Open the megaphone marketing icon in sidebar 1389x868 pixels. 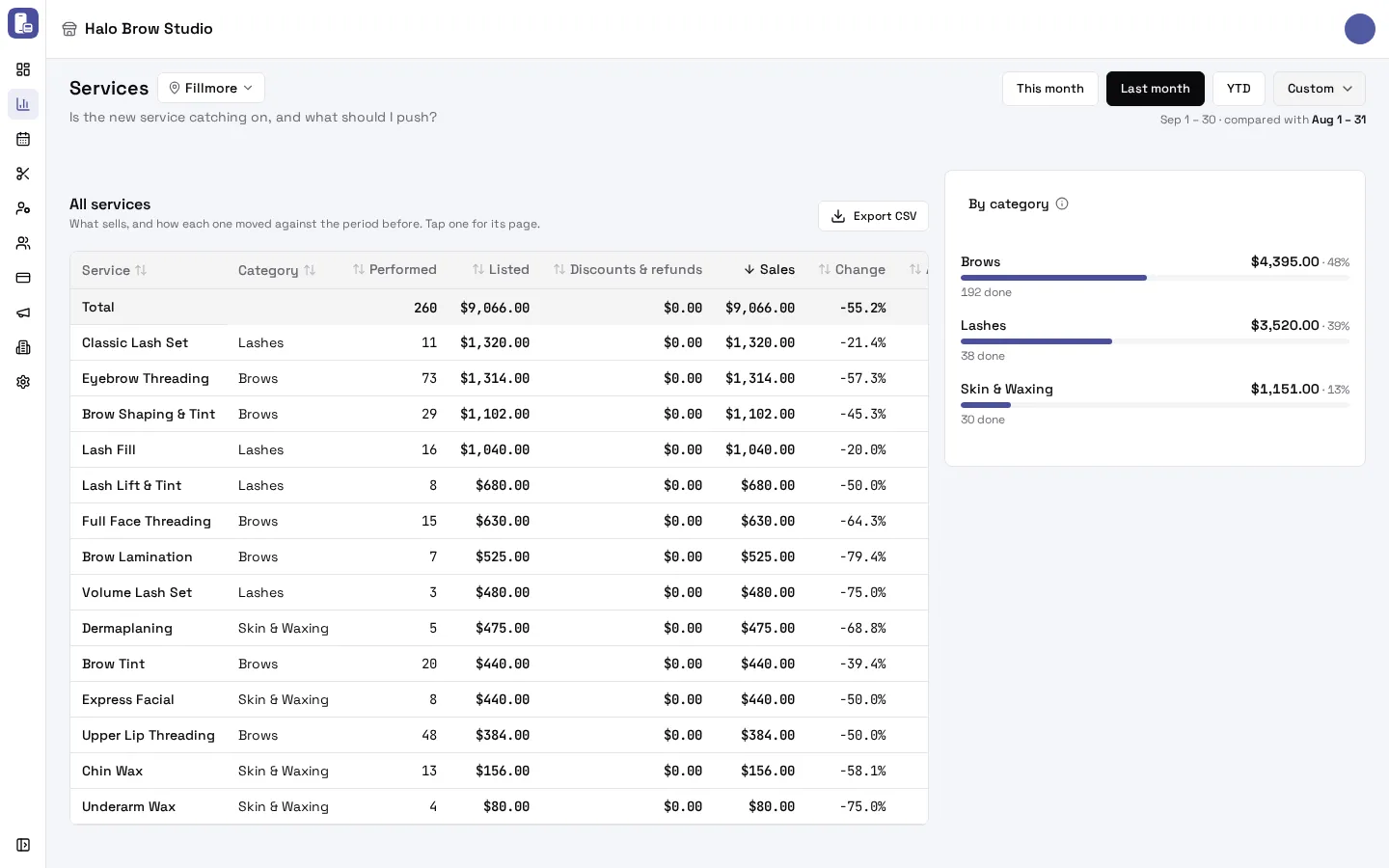point(23,312)
